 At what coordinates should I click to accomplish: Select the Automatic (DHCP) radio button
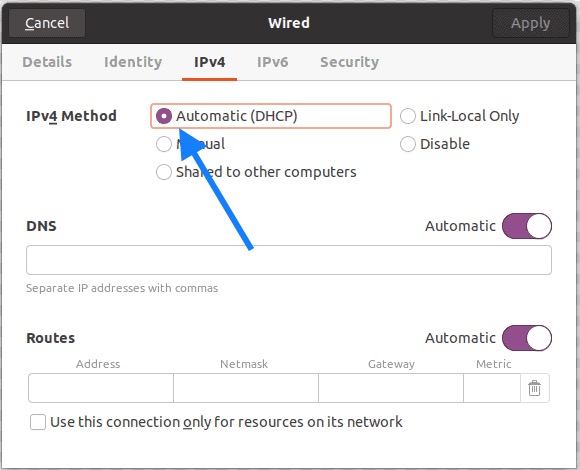coord(164,116)
